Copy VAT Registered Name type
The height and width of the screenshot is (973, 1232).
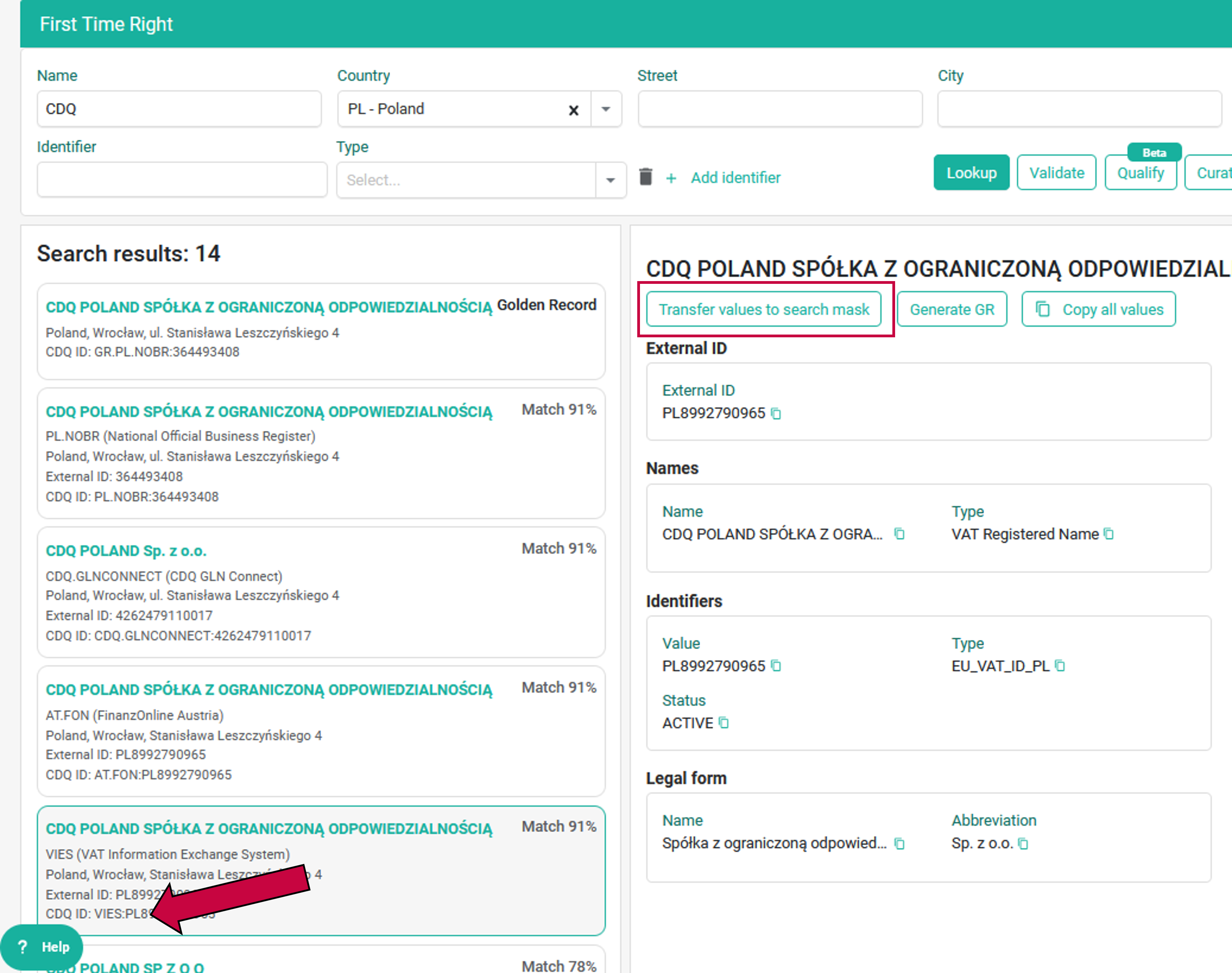pyautogui.click(x=1109, y=534)
